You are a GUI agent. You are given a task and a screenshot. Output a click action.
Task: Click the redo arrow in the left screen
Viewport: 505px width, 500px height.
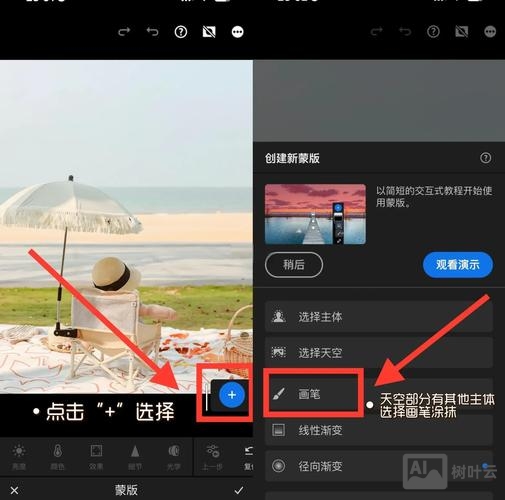[124, 32]
